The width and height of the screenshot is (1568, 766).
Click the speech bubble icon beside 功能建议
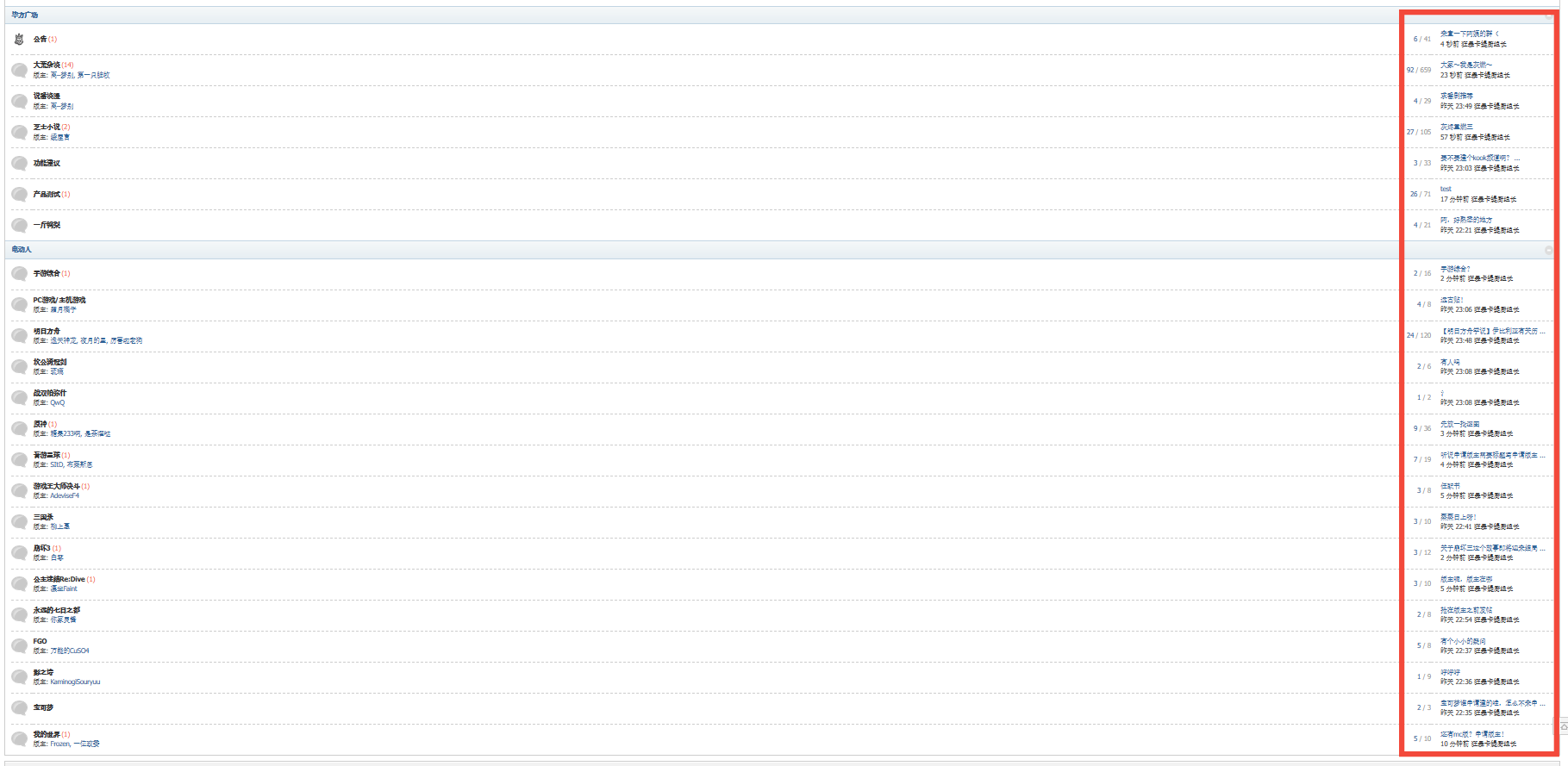(x=19, y=164)
